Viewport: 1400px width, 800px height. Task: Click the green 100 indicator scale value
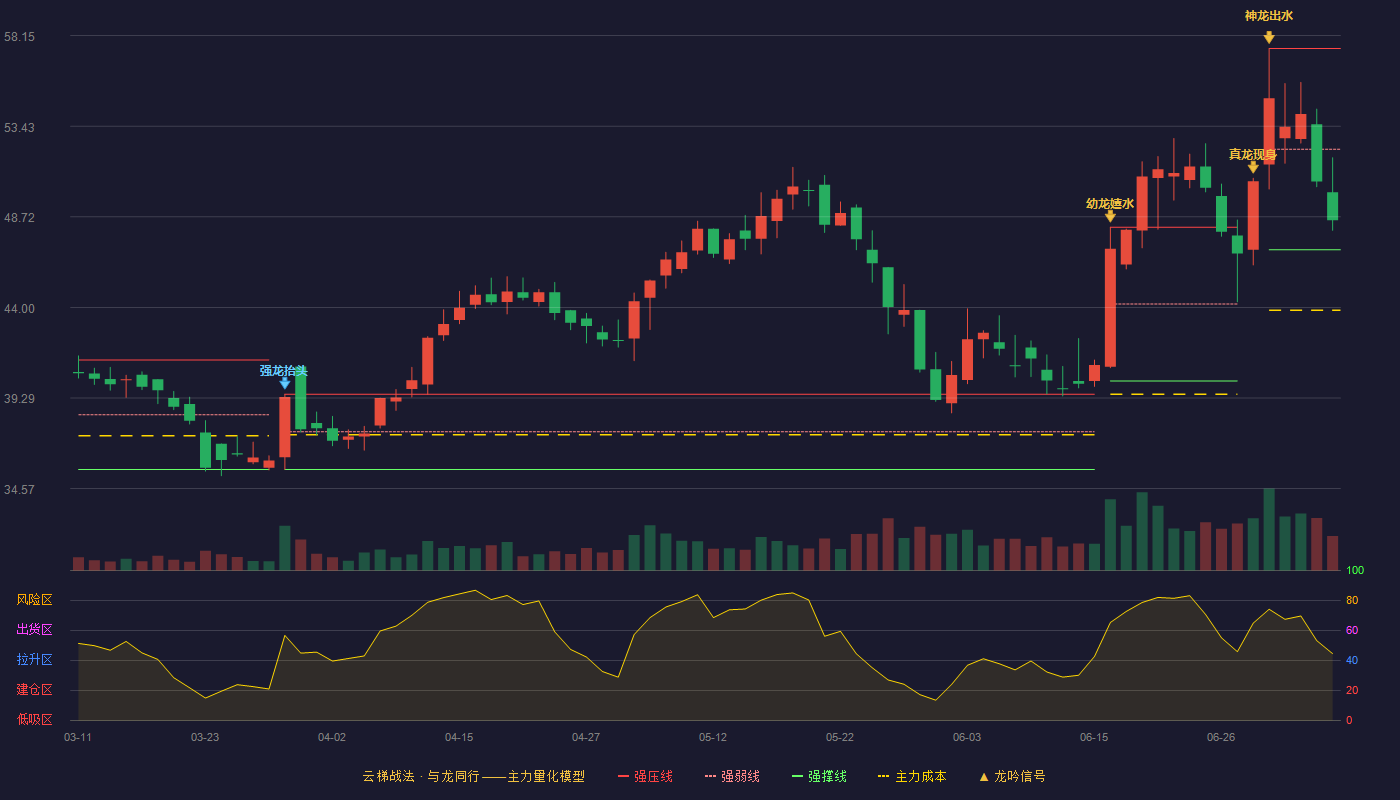(x=1355, y=571)
